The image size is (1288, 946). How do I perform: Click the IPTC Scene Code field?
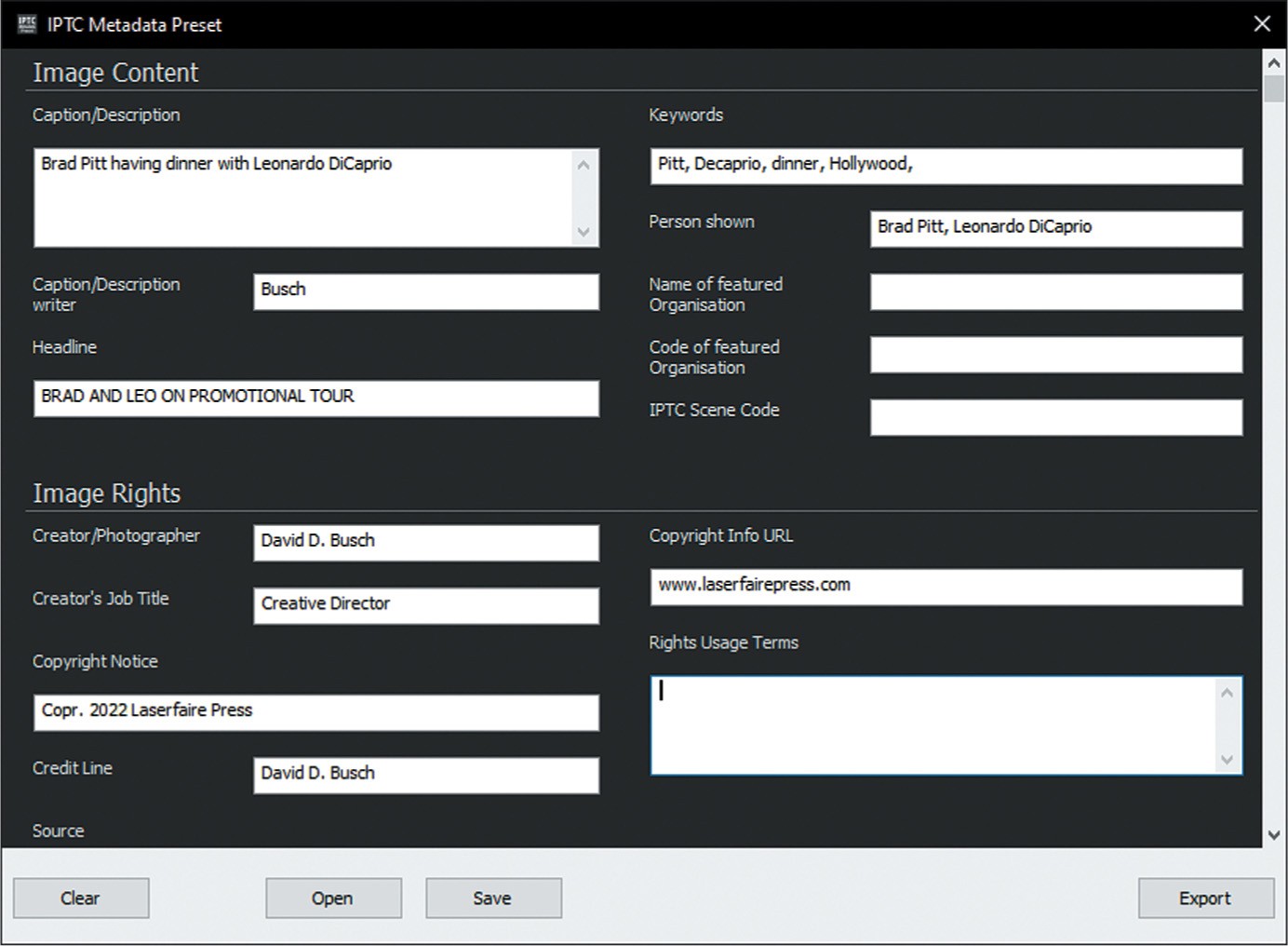point(1056,417)
